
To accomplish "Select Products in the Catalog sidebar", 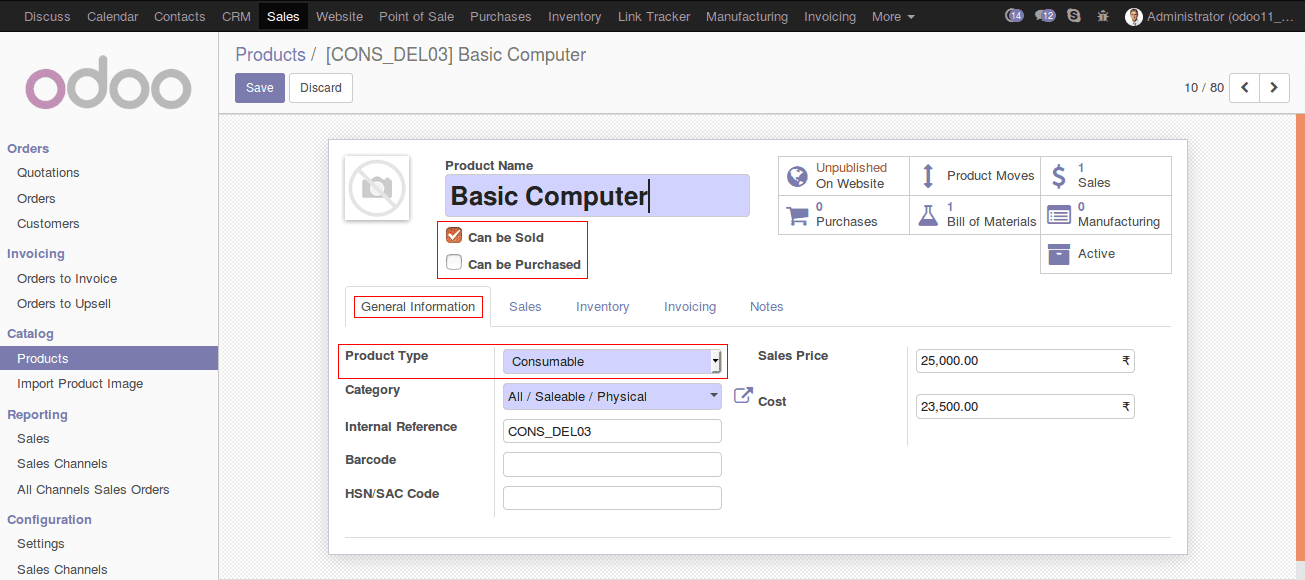I will (x=109, y=359).
